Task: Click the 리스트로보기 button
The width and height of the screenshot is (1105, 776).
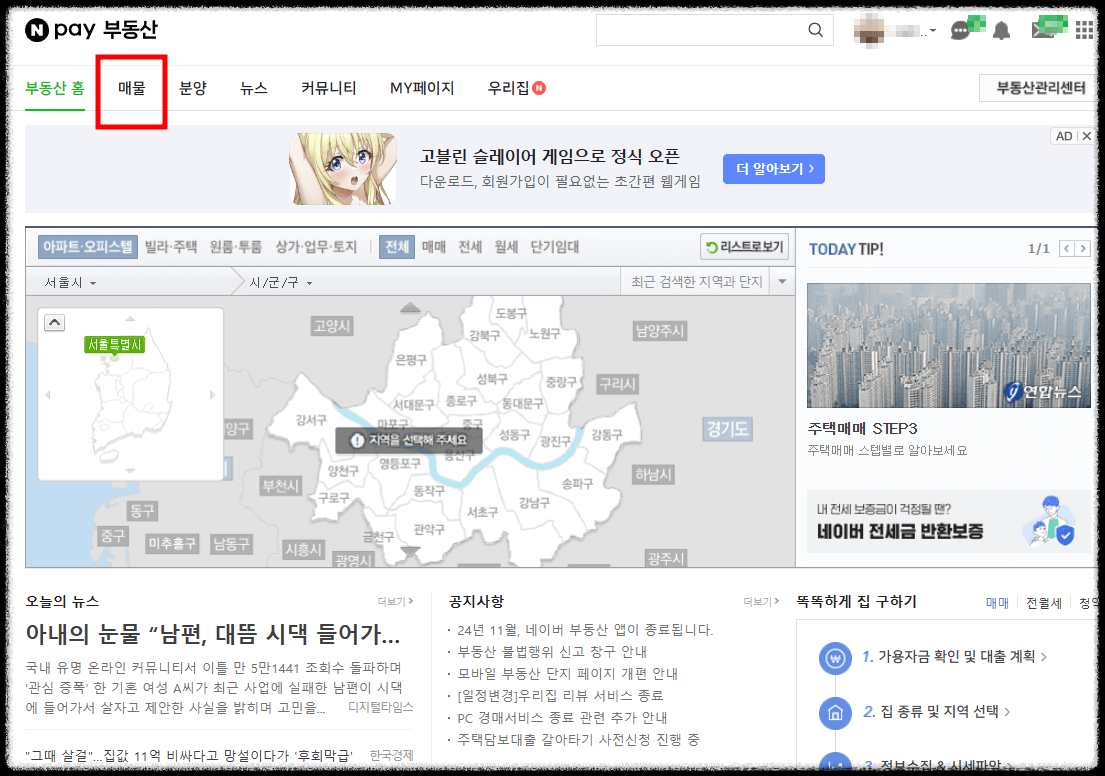Action: tap(744, 247)
